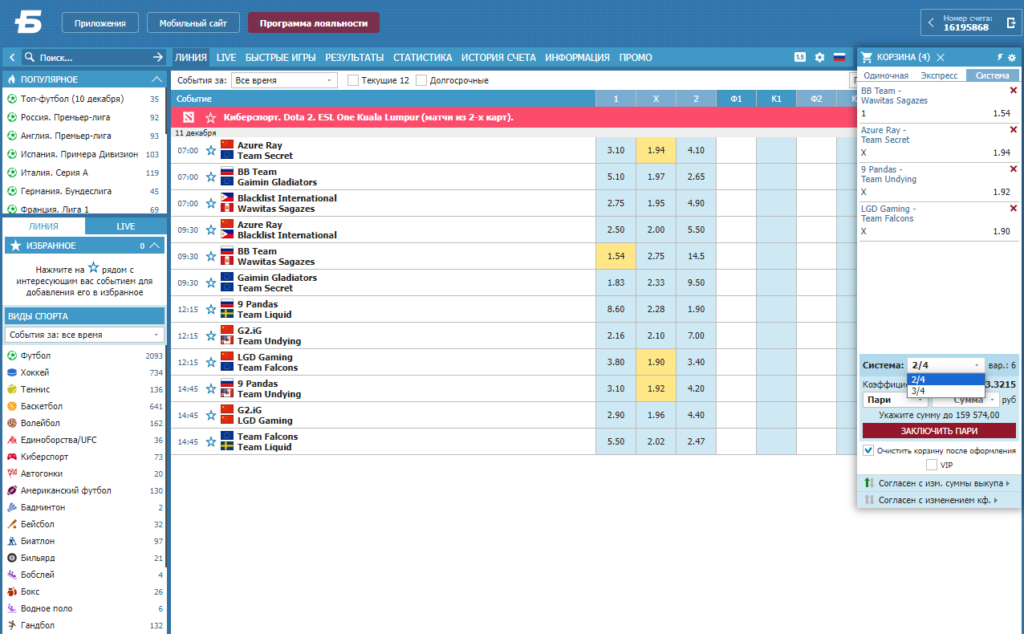1024x634 pixels.
Task: Remove LGD Gaming - Team Falcons from cart
Action: click(x=1014, y=208)
